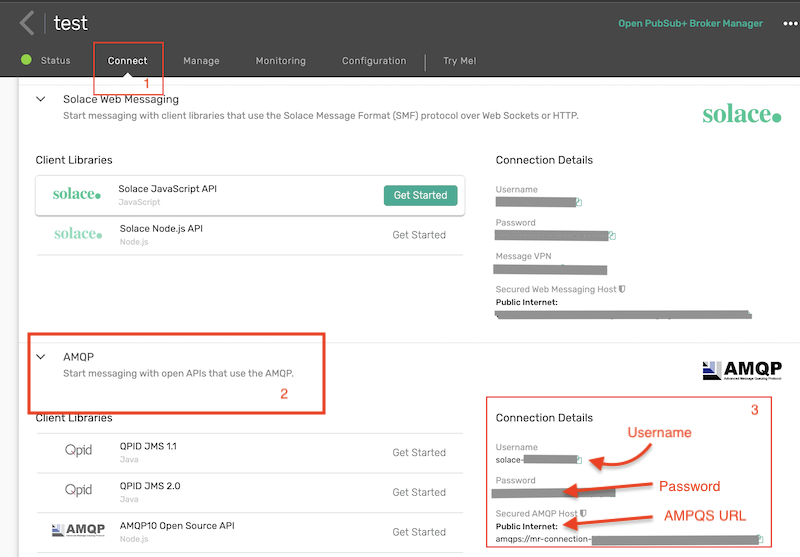Switch to the Monitoring tab
Image resolution: width=800 pixels, height=557 pixels.
281,61
